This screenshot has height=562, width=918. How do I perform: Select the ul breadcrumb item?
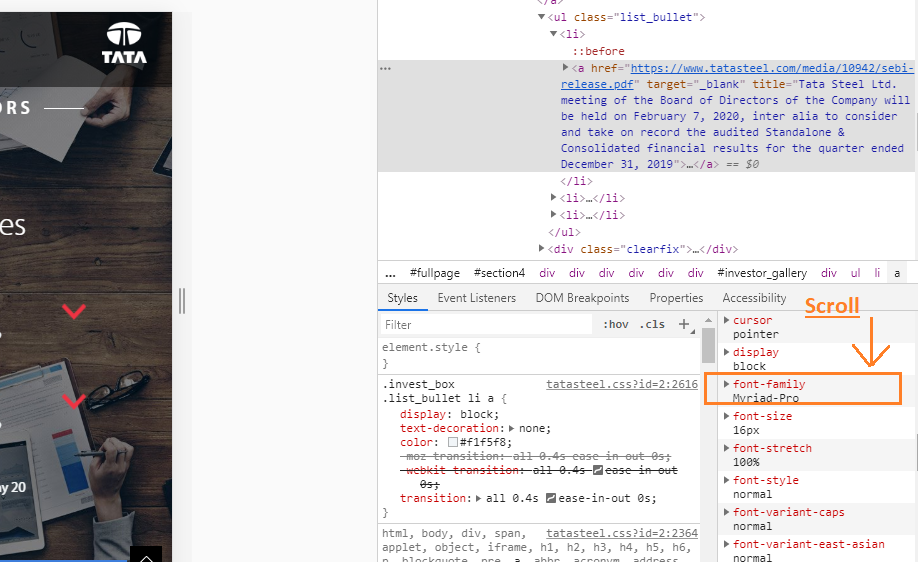[x=855, y=273]
